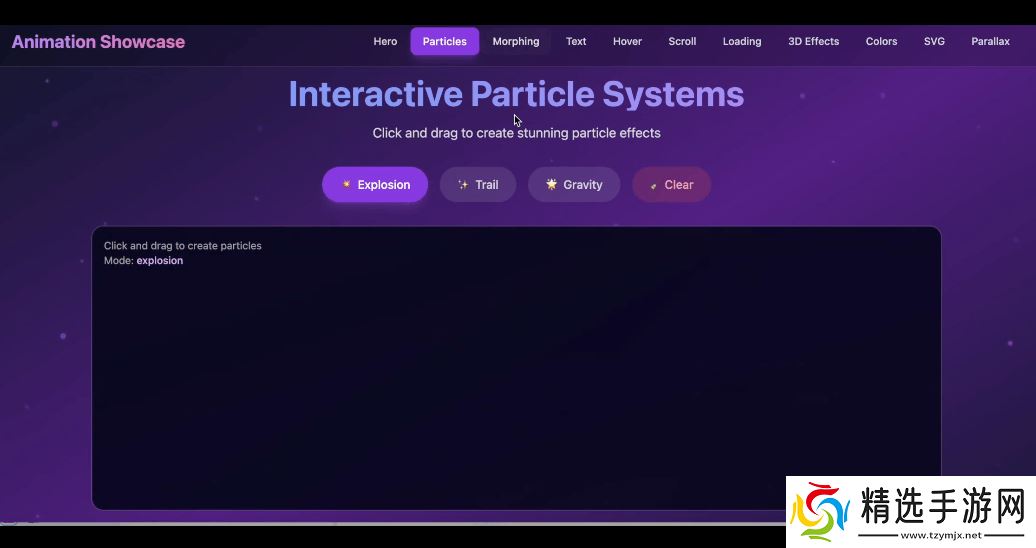Click the "Mode: explosion" status label
Screen dimensions: 1036x548
[143, 261]
